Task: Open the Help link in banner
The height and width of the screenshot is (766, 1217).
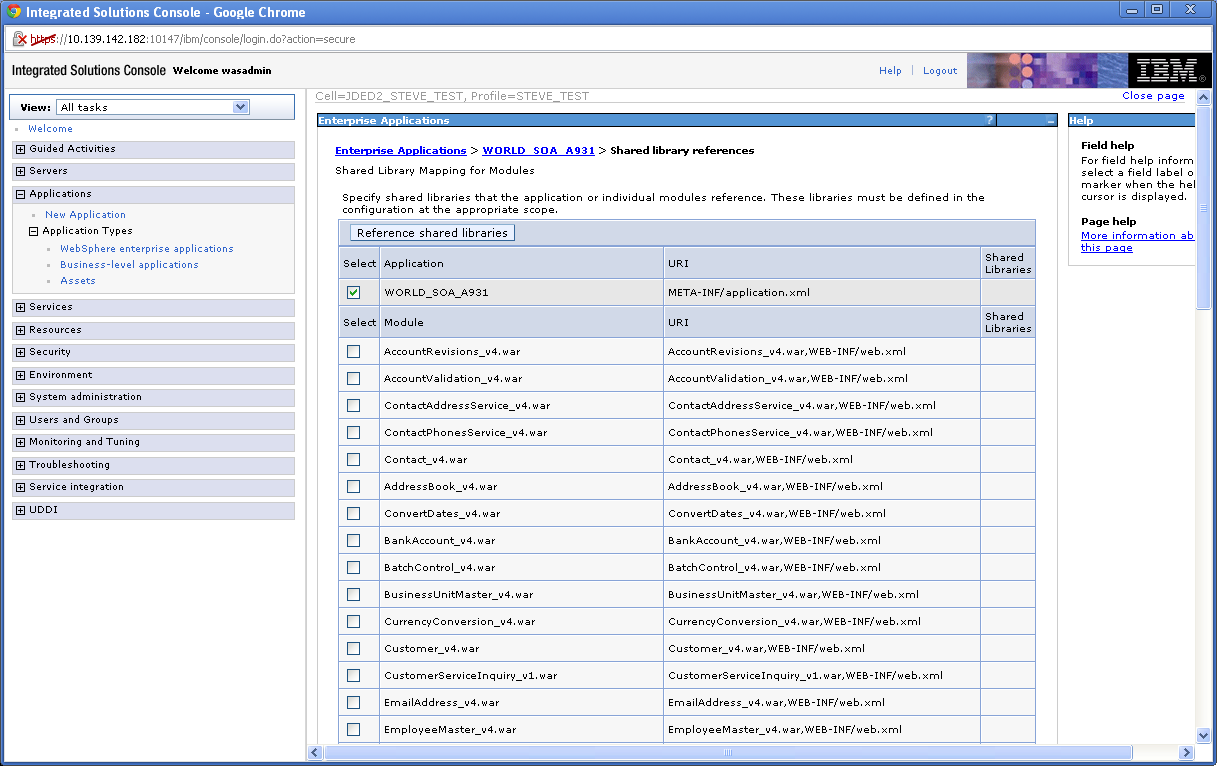Action: [x=890, y=71]
